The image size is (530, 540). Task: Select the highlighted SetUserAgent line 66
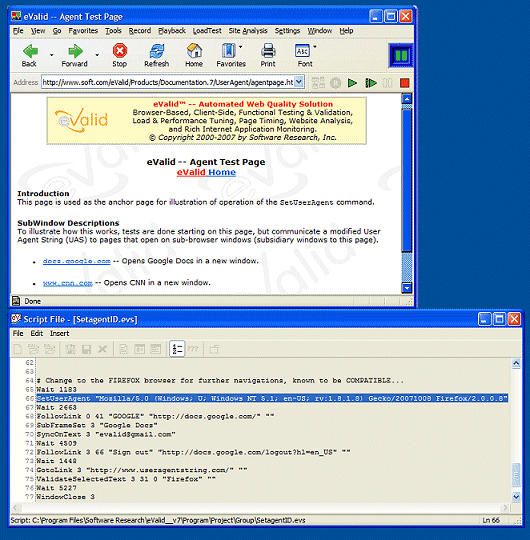pos(272,398)
